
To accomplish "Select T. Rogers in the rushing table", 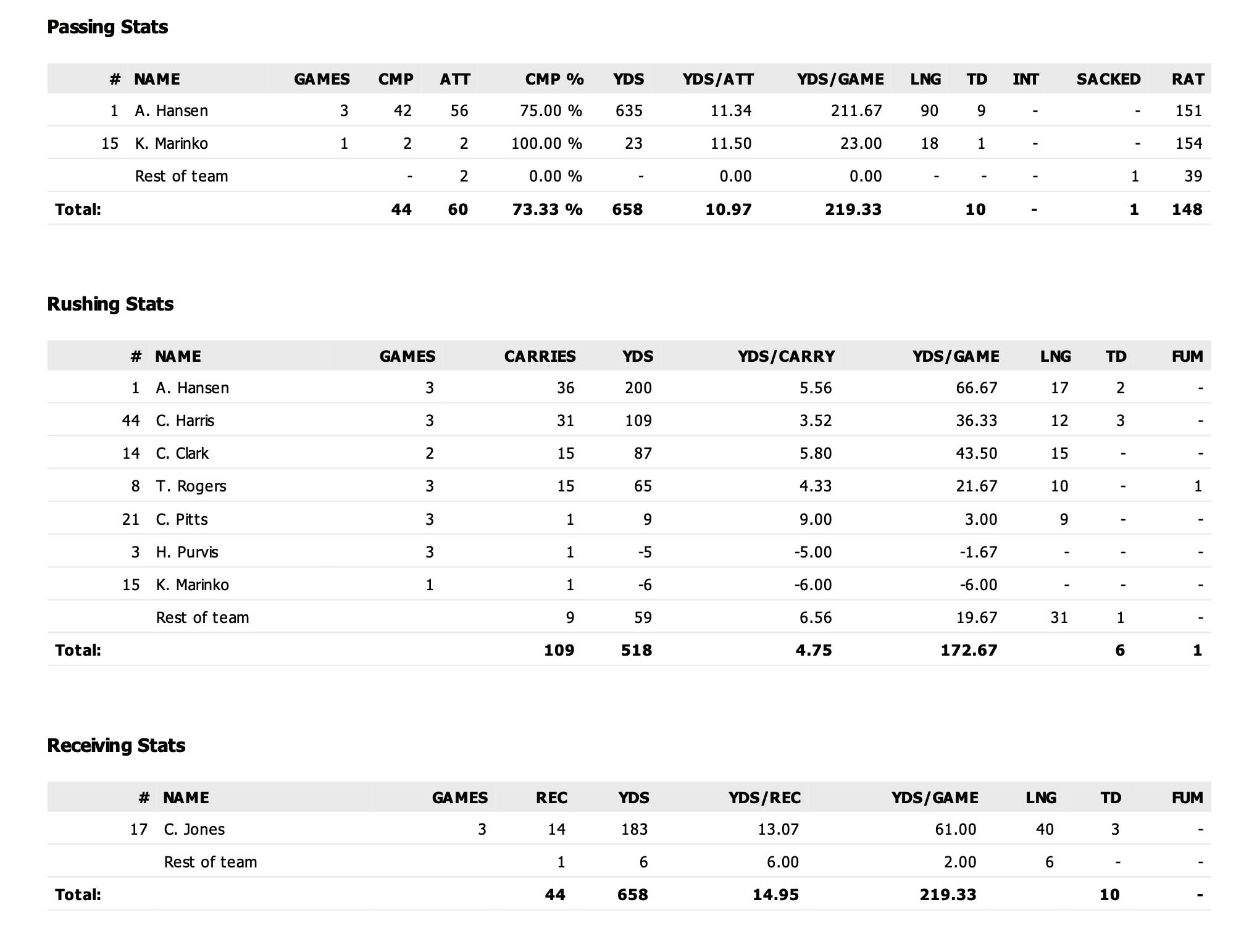I will click(191, 486).
